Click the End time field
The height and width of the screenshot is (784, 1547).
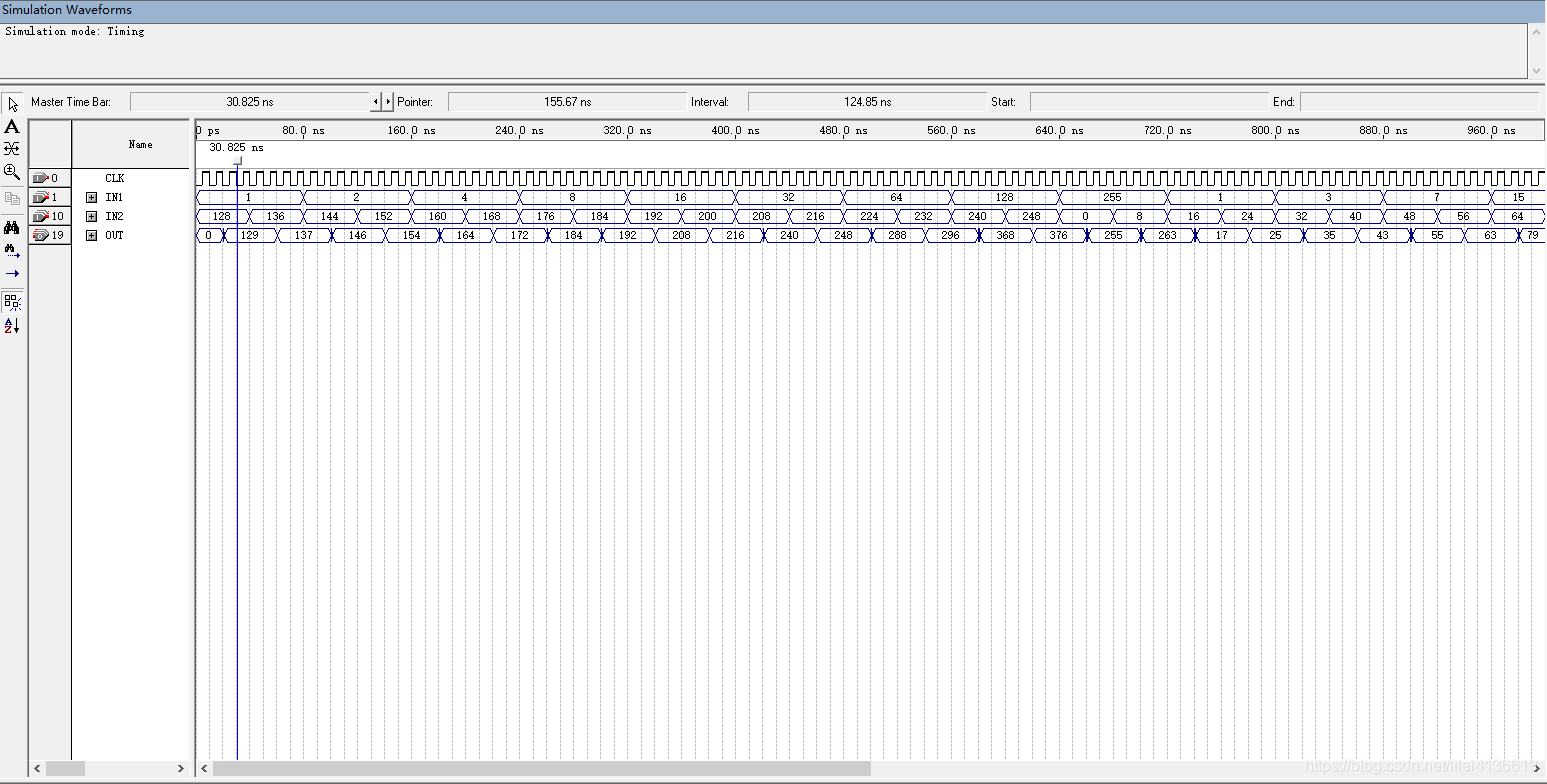click(1419, 102)
